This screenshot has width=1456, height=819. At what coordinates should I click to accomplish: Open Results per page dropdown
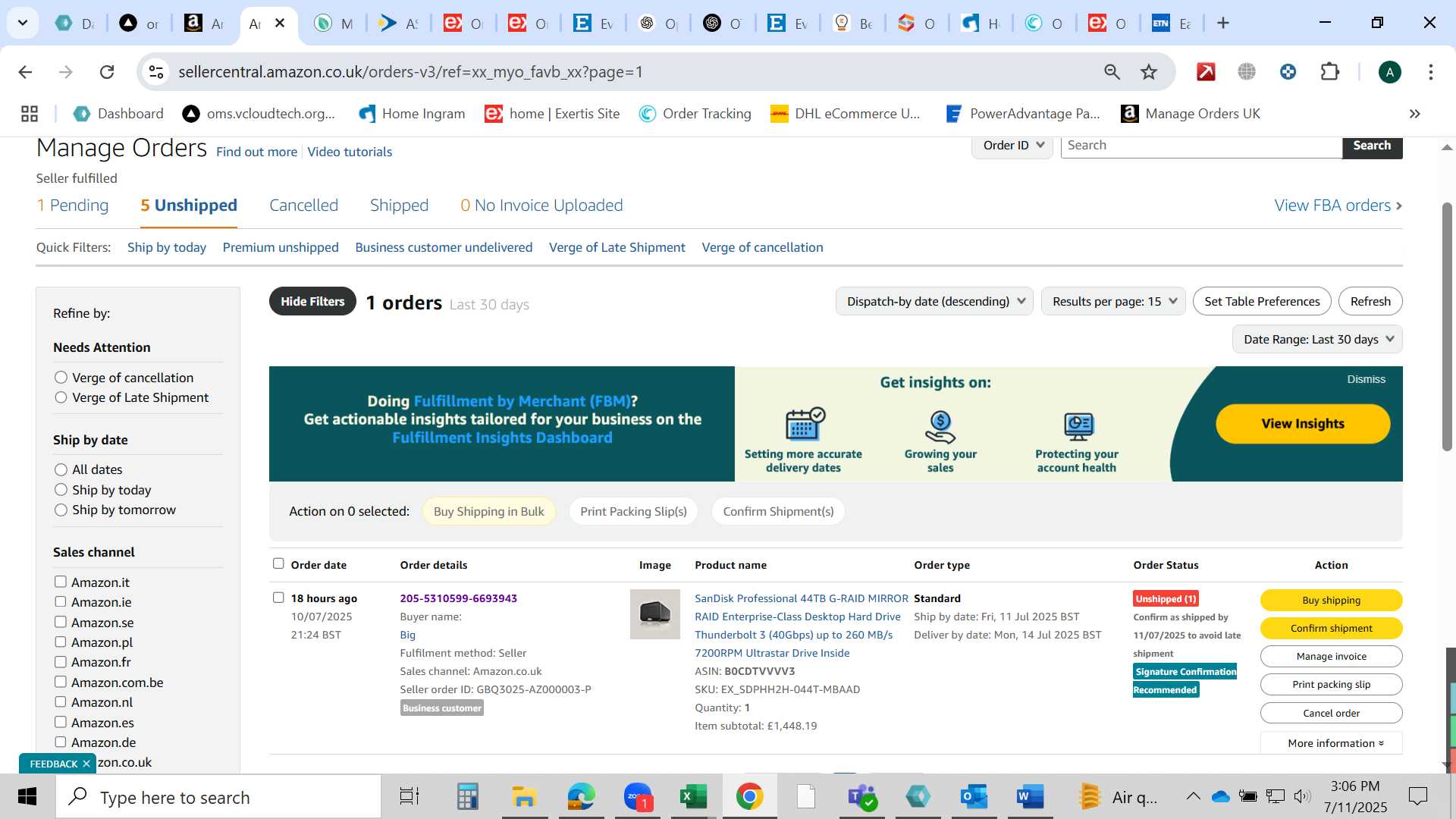[x=1113, y=302]
